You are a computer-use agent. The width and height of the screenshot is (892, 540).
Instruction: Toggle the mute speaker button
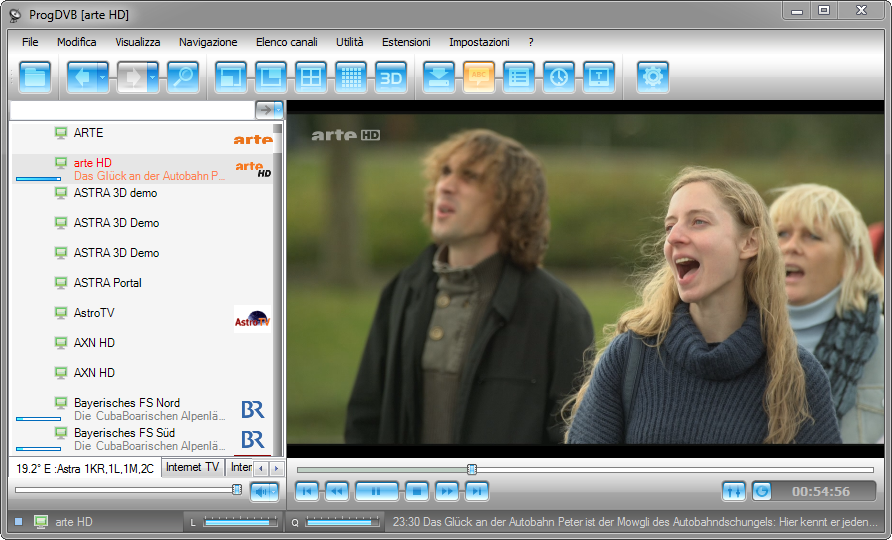(261, 492)
